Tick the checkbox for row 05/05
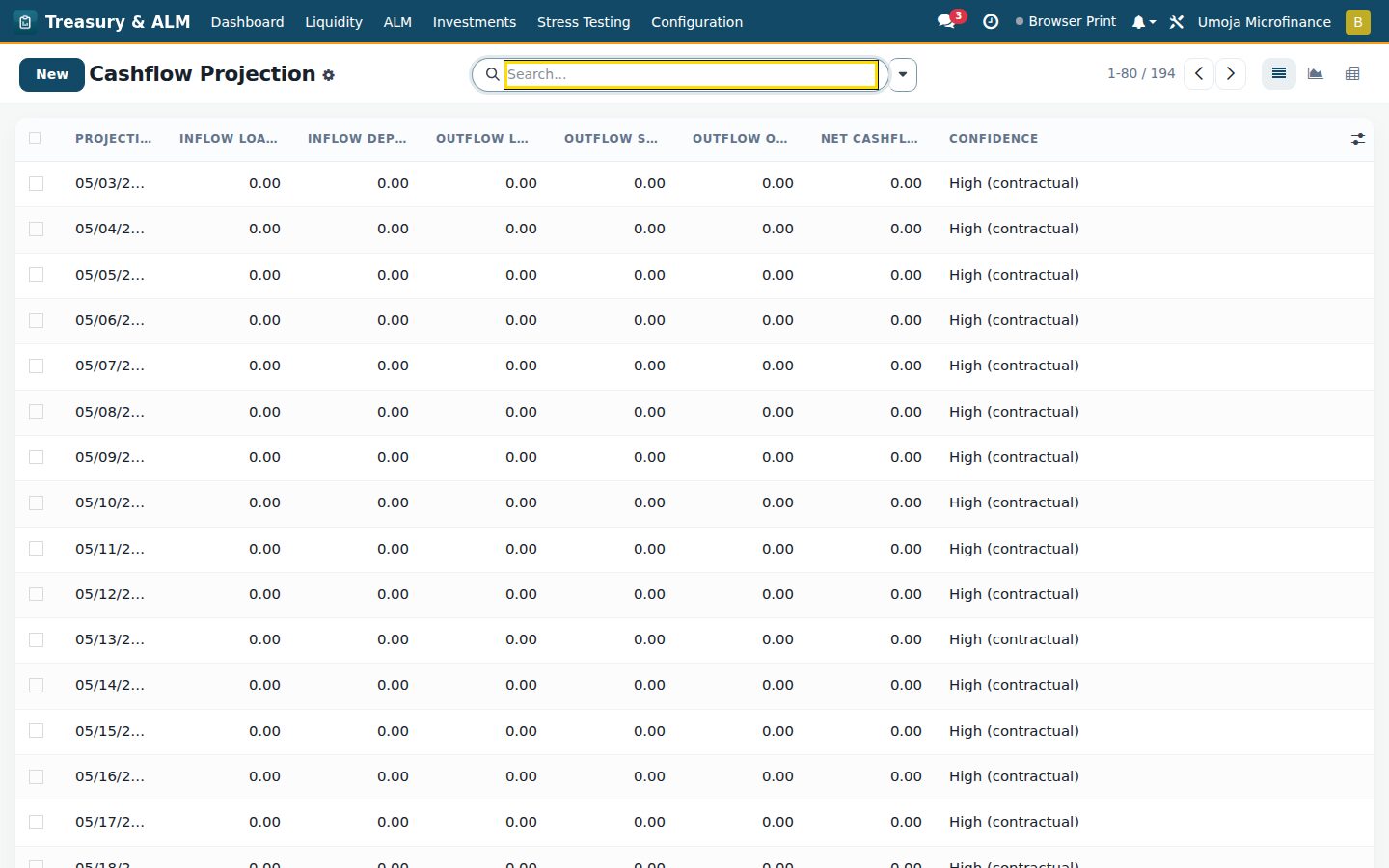This screenshot has width=1389, height=868. [x=36, y=275]
